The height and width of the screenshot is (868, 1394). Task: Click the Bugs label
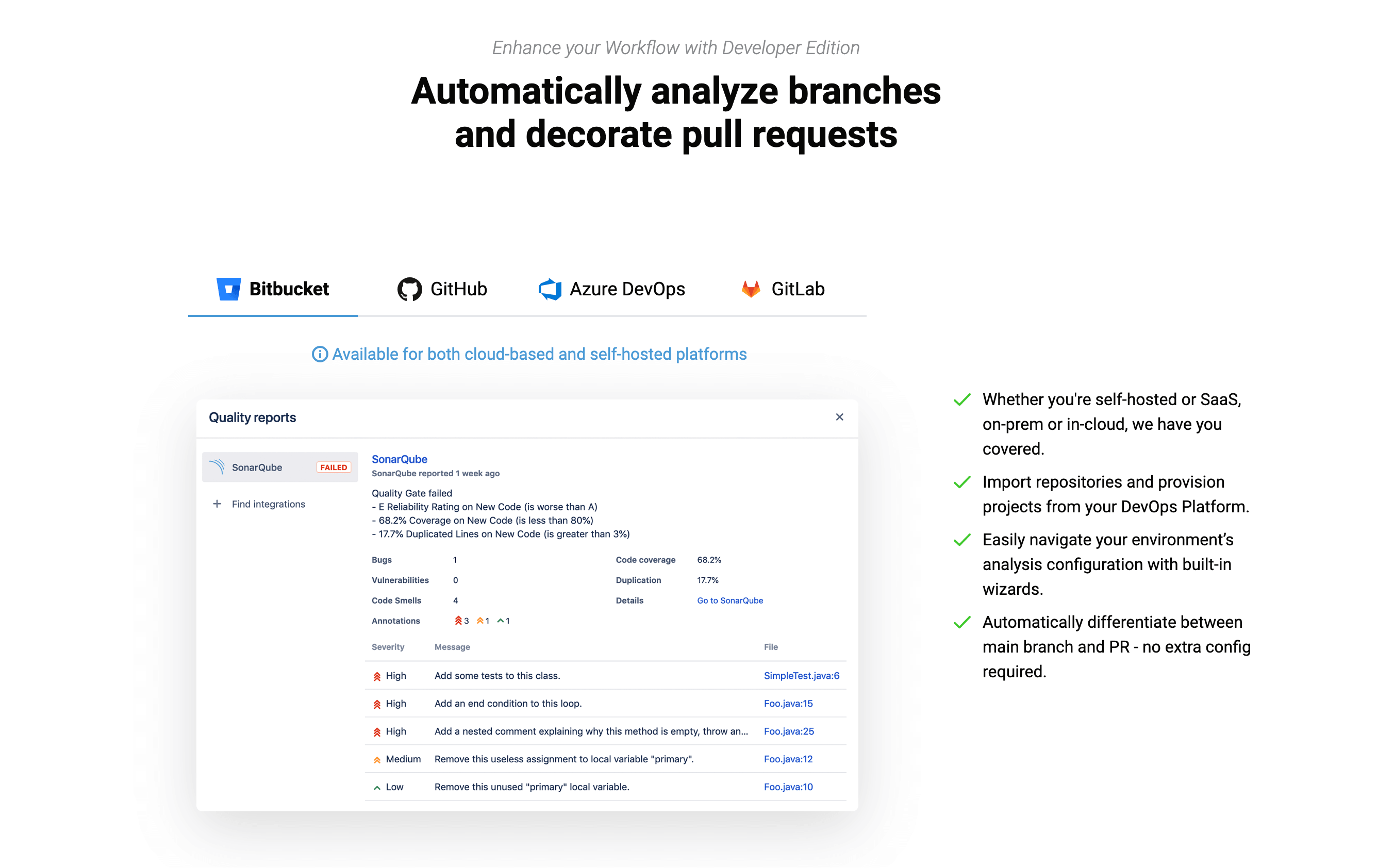(381, 560)
